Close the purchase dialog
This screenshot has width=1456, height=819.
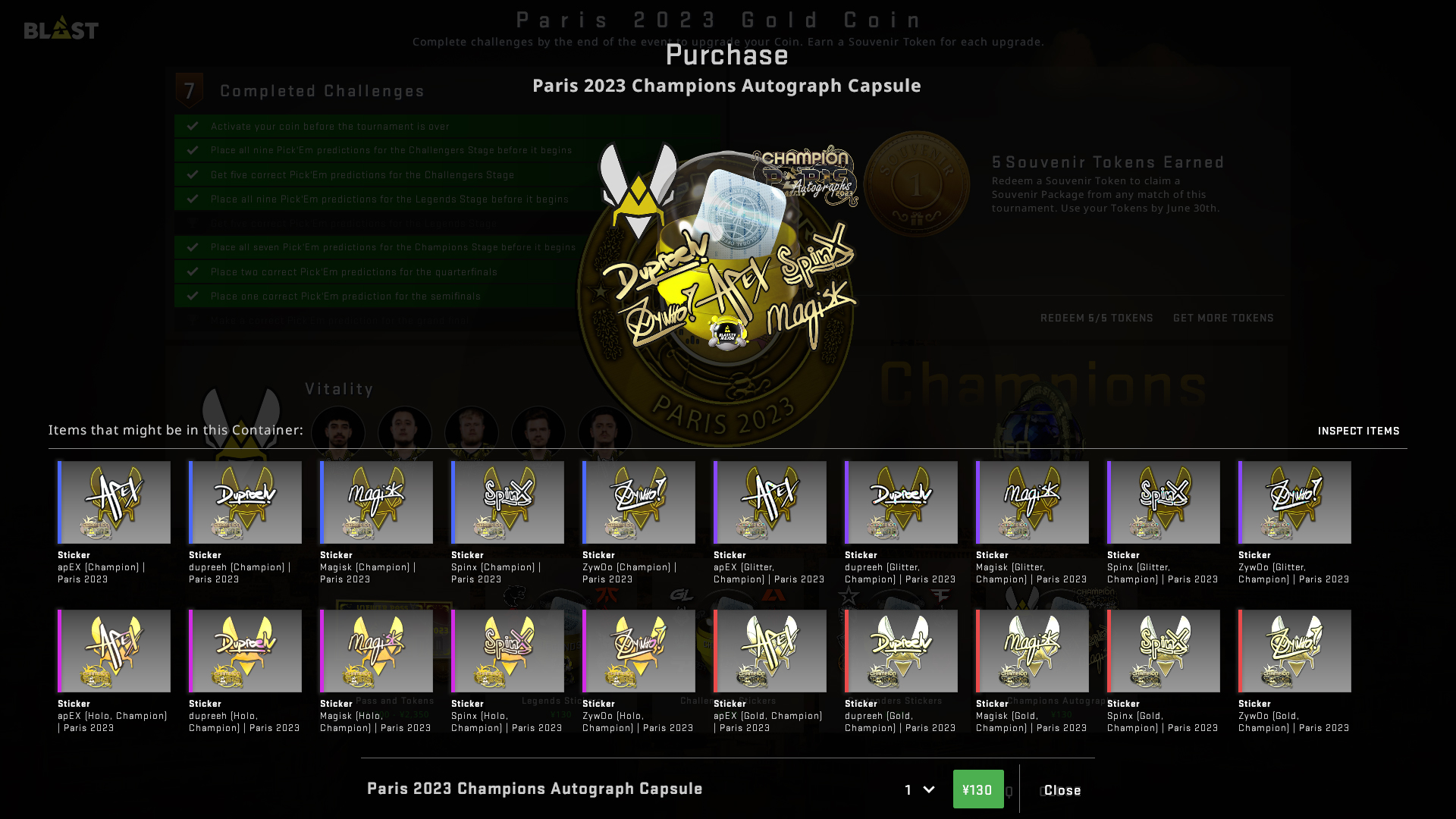click(x=1062, y=790)
